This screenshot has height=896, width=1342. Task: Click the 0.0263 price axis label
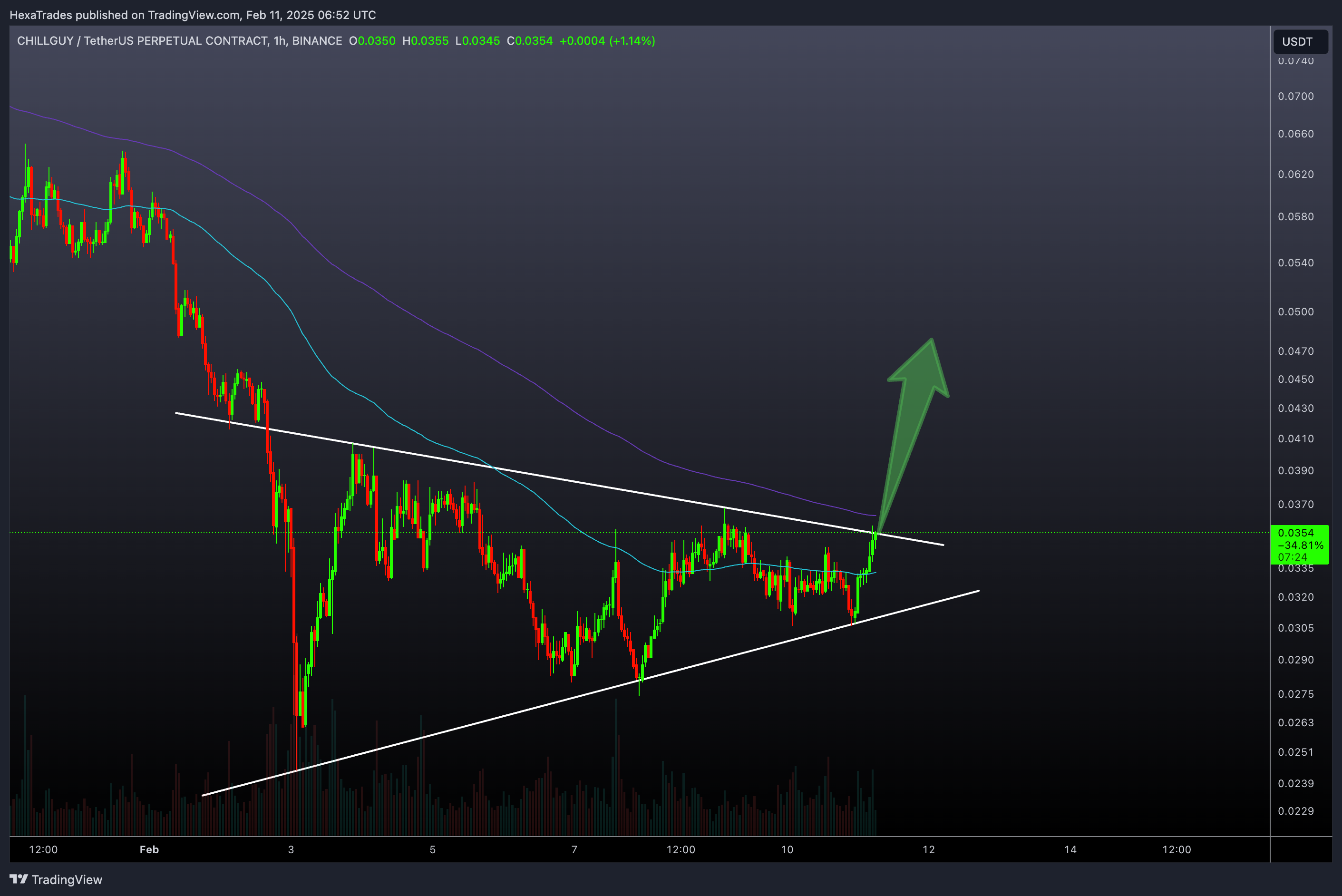(x=1296, y=723)
